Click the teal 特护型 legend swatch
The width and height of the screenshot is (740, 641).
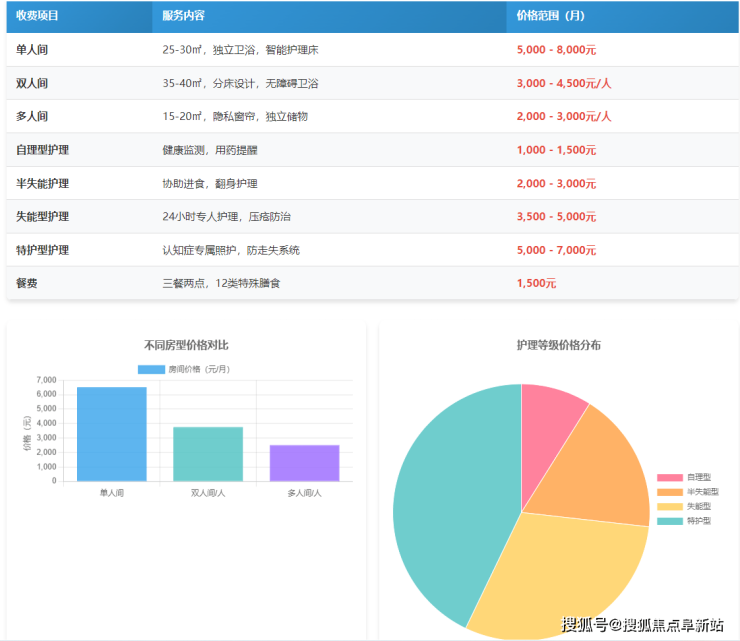pyautogui.click(x=669, y=521)
